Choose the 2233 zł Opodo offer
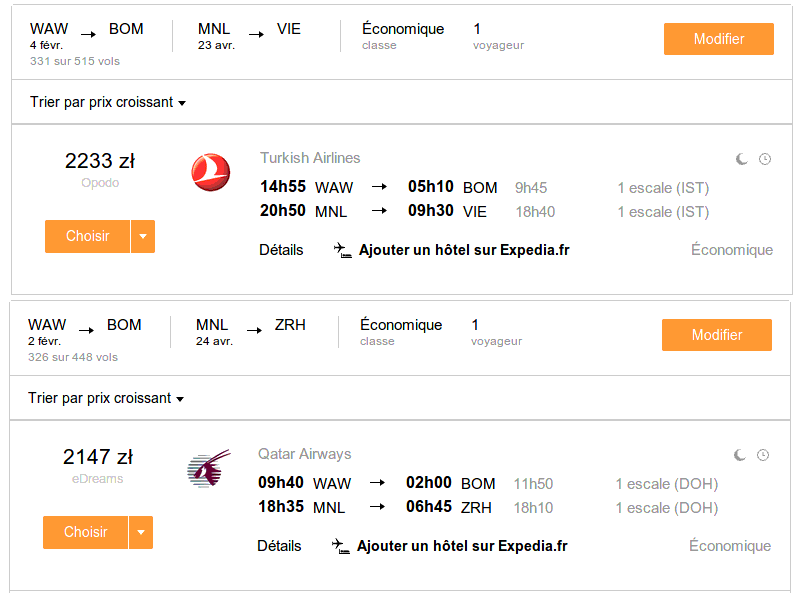This screenshot has width=800, height=594. (87, 236)
